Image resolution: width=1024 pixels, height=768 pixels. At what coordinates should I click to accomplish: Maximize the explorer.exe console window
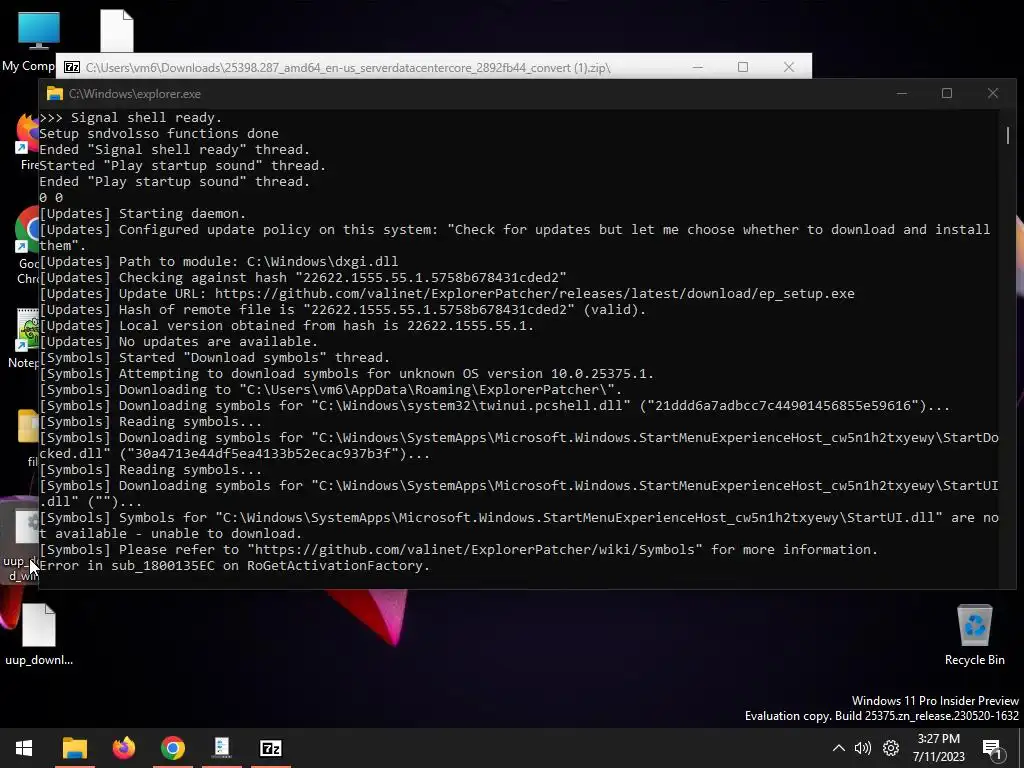click(947, 93)
